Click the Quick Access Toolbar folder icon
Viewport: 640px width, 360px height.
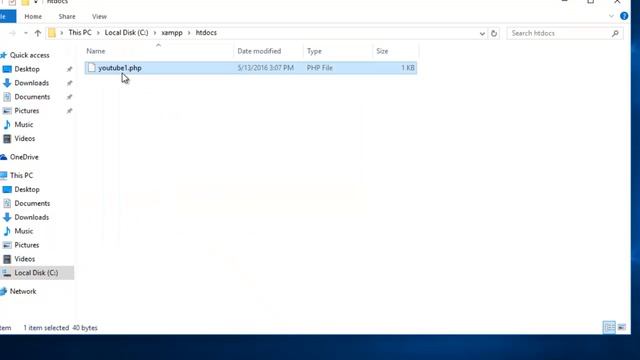(x=25, y=2)
